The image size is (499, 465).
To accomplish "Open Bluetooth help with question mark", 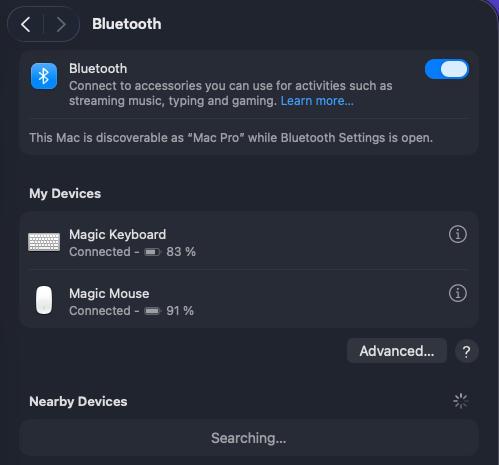I will click(467, 351).
